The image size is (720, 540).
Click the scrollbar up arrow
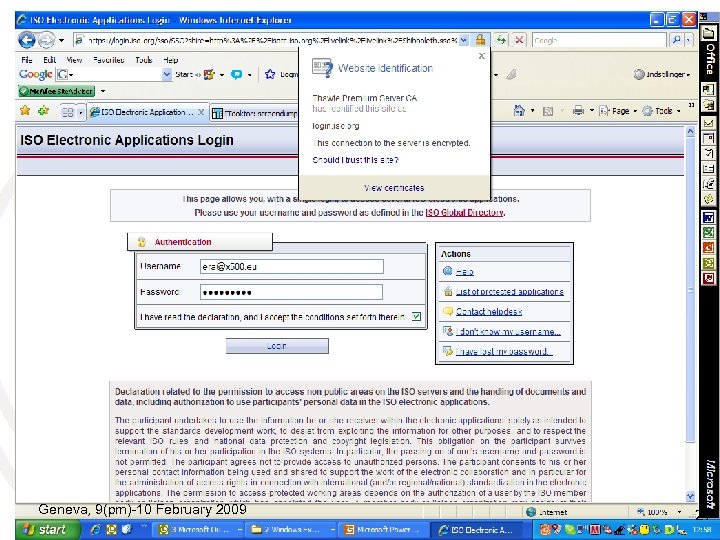(x=690, y=132)
